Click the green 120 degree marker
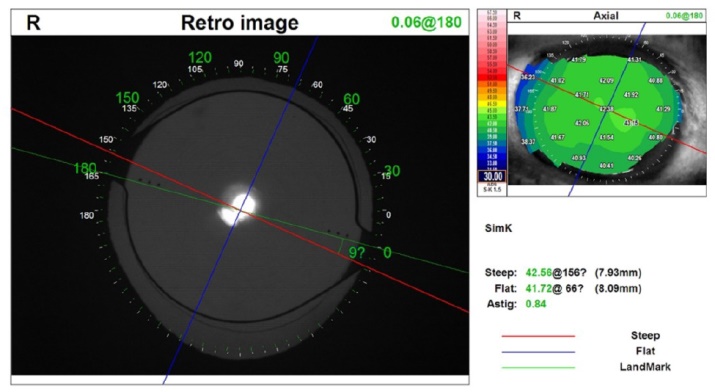The height and width of the screenshot is (392, 715). (200, 57)
